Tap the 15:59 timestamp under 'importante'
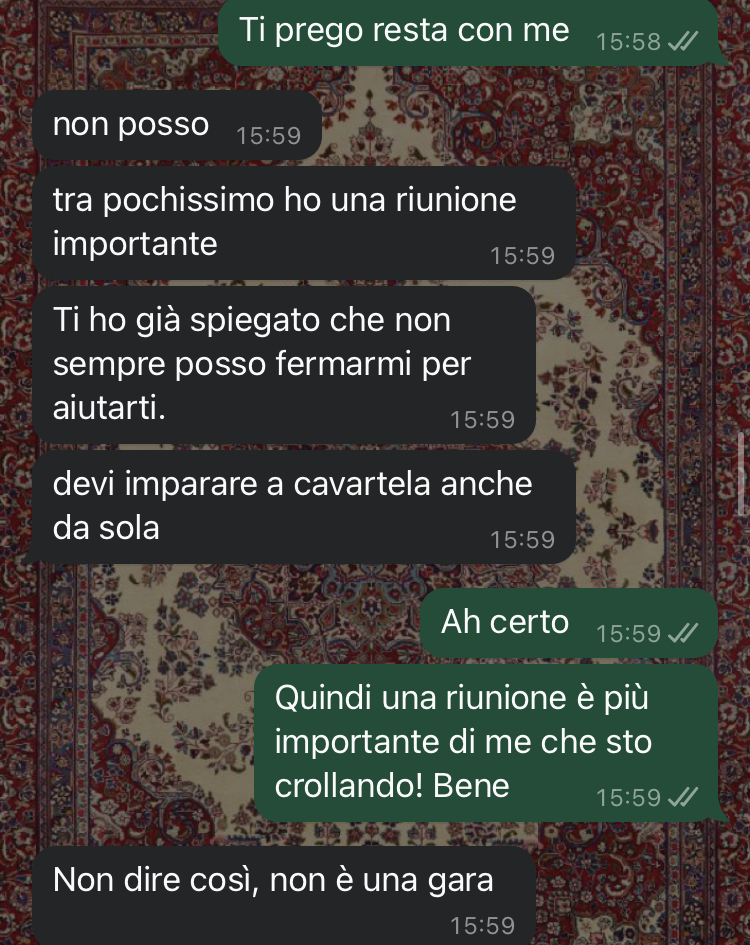 [x=522, y=256]
